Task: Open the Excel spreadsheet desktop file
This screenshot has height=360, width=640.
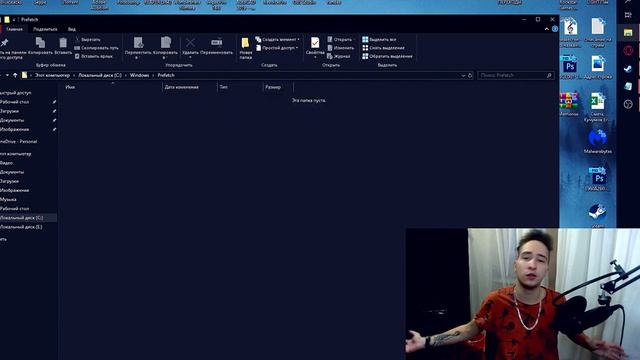Action: coord(598,107)
